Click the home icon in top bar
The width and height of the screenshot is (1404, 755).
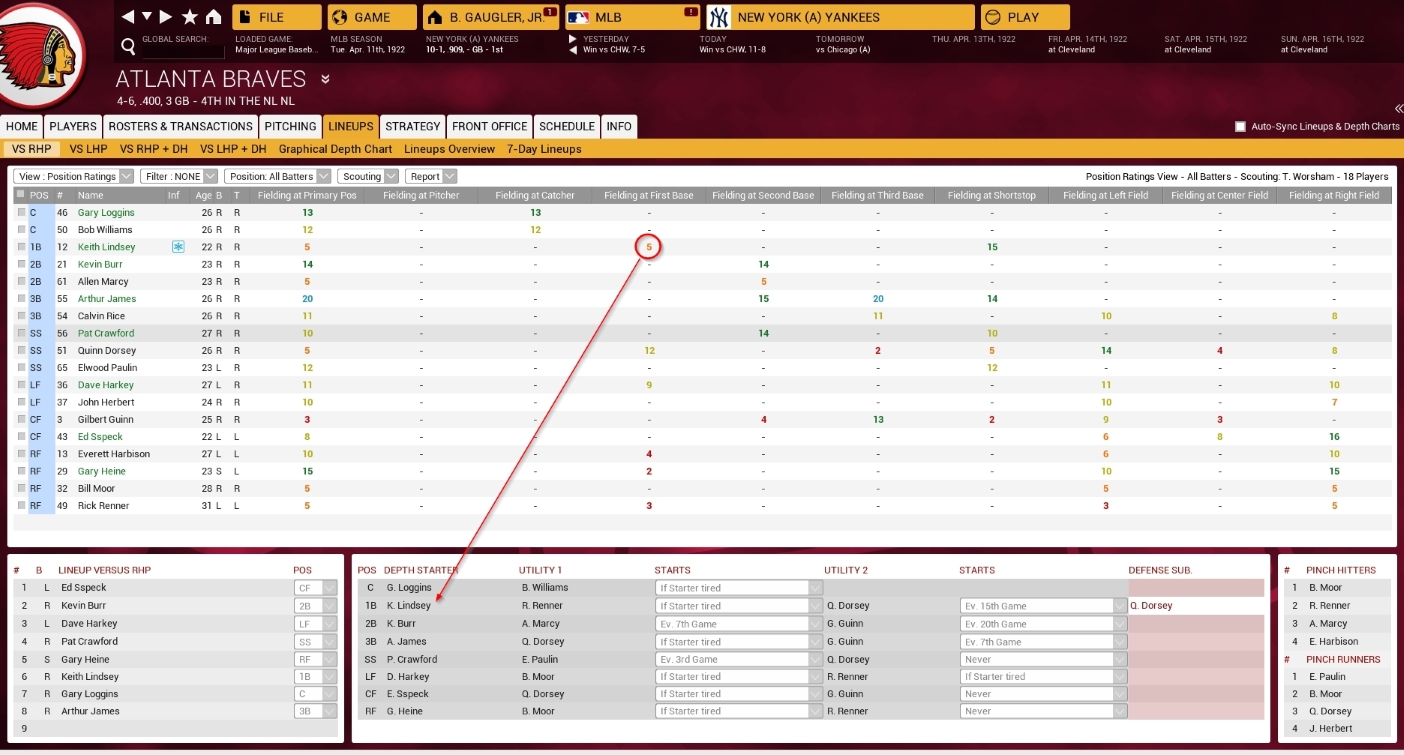[x=213, y=17]
